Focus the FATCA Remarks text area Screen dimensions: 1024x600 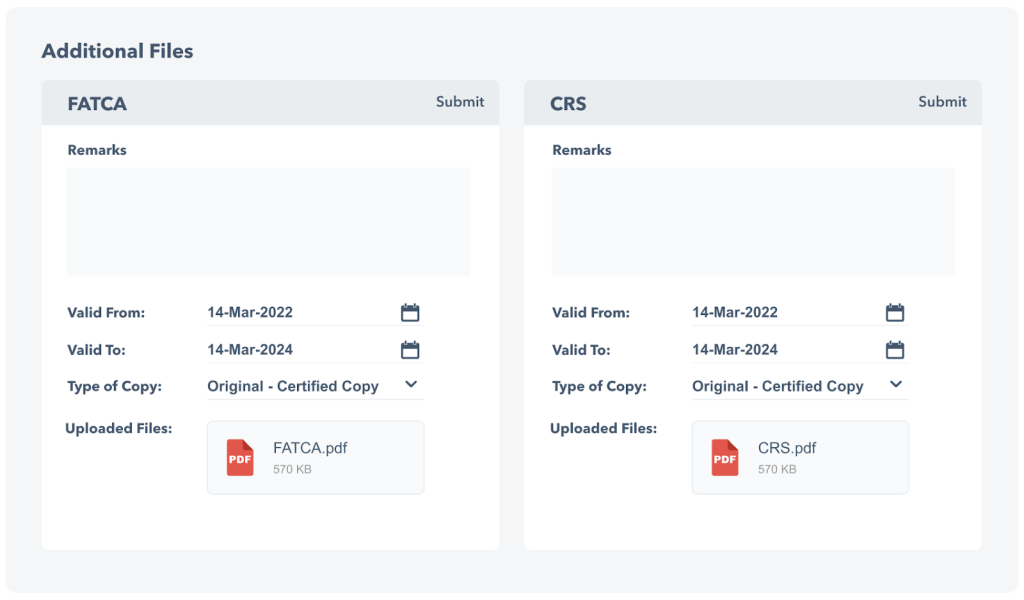tap(268, 222)
